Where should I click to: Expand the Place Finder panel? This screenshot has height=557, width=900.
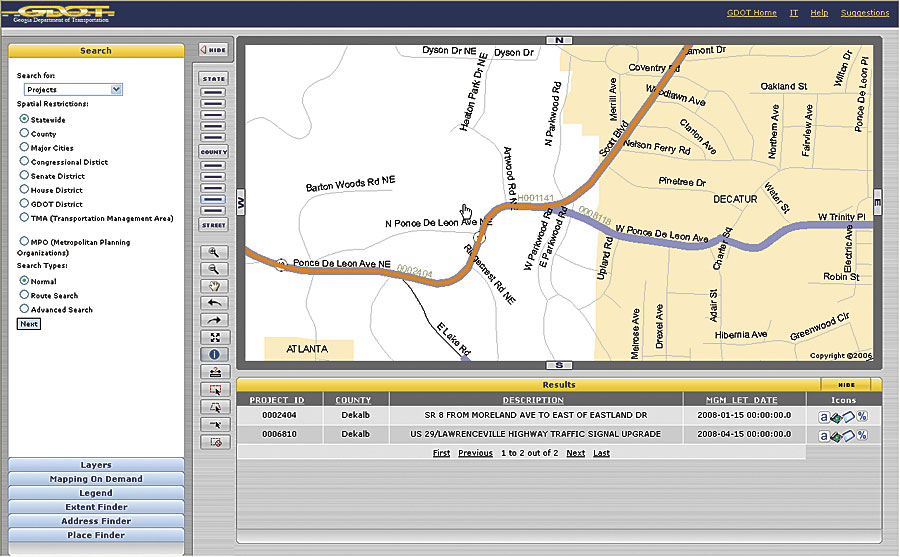(x=96, y=535)
